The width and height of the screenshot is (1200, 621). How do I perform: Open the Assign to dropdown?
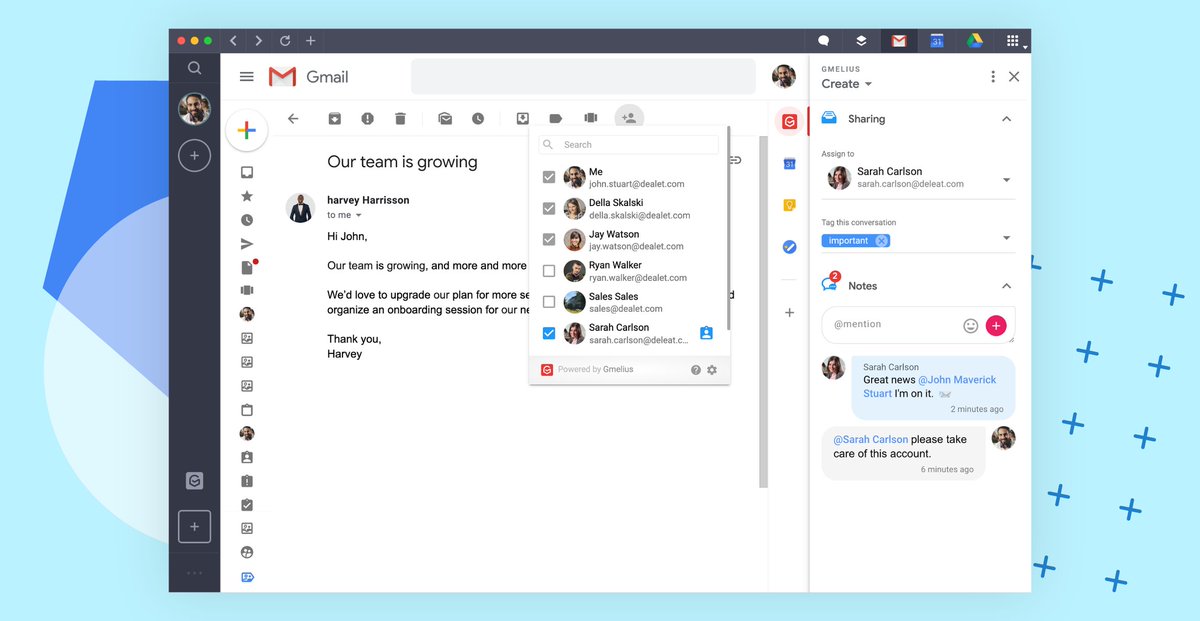pyautogui.click(x=1006, y=180)
